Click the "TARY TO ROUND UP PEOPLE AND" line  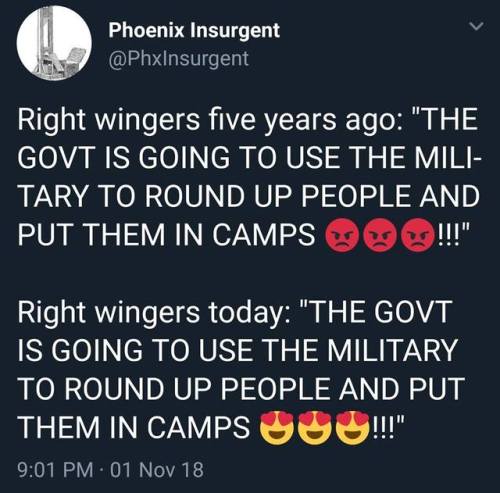click(x=248, y=196)
